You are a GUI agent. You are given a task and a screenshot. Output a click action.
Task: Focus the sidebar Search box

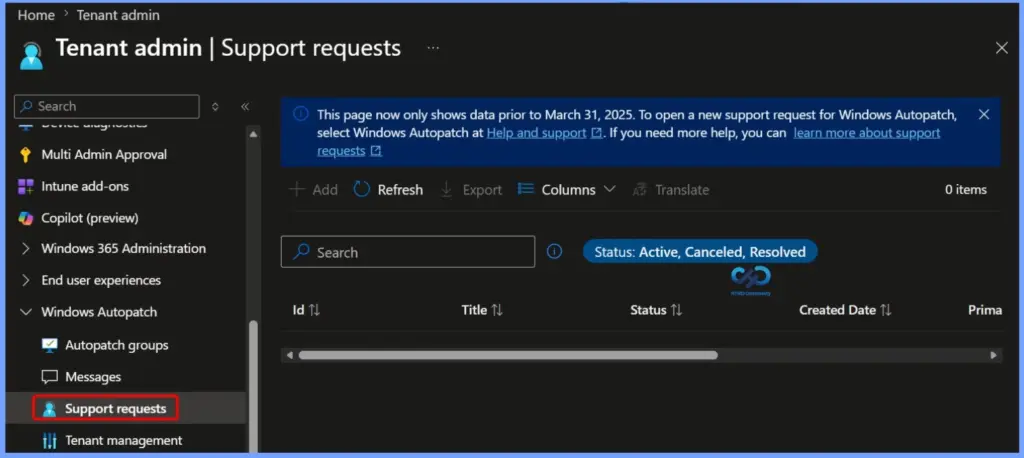tap(106, 106)
